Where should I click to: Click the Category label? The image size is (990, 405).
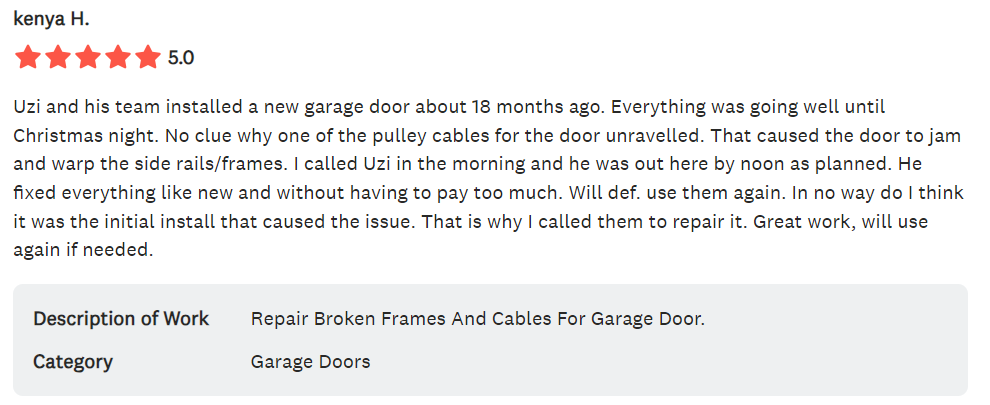pyautogui.click(x=73, y=362)
